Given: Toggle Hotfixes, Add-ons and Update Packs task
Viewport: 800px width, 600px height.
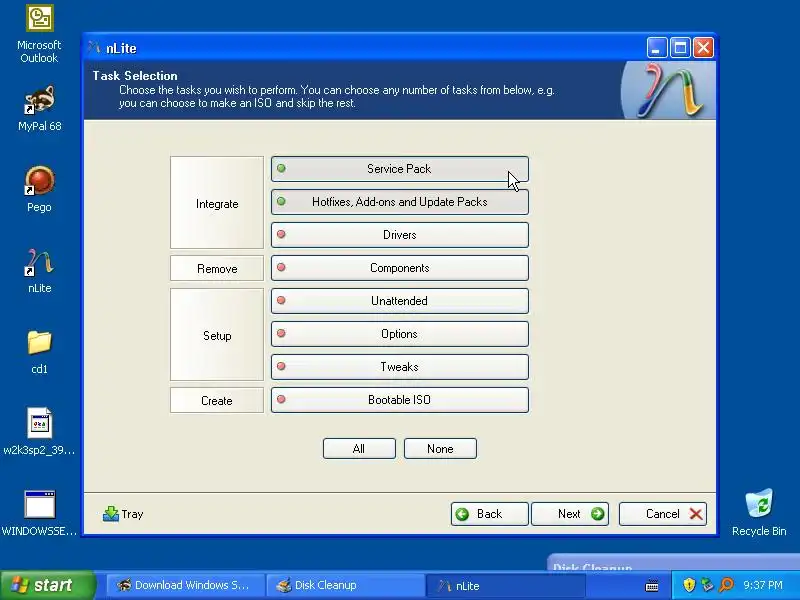Looking at the screenshot, I should [399, 202].
